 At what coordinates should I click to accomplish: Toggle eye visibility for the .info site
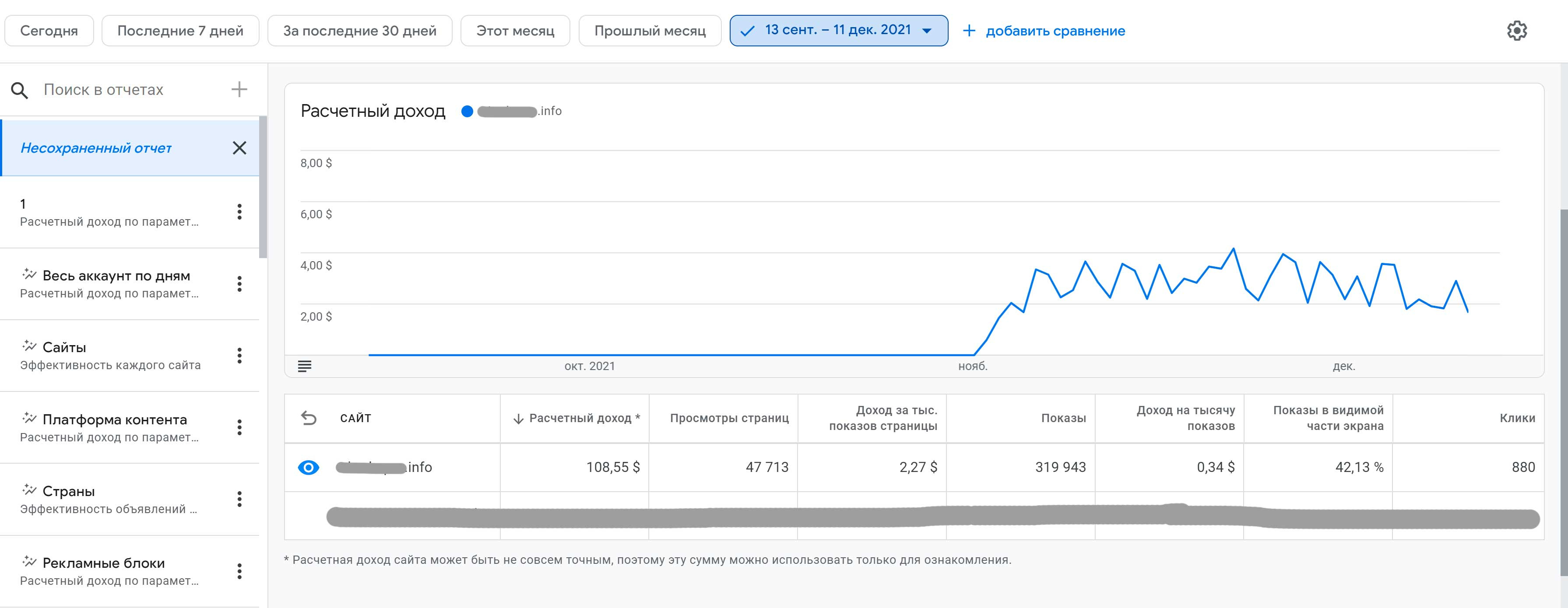click(309, 467)
